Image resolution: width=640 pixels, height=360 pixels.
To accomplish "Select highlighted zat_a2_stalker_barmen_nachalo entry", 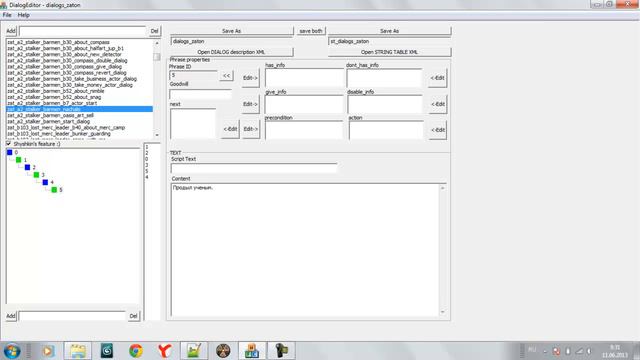I will (x=80, y=109).
